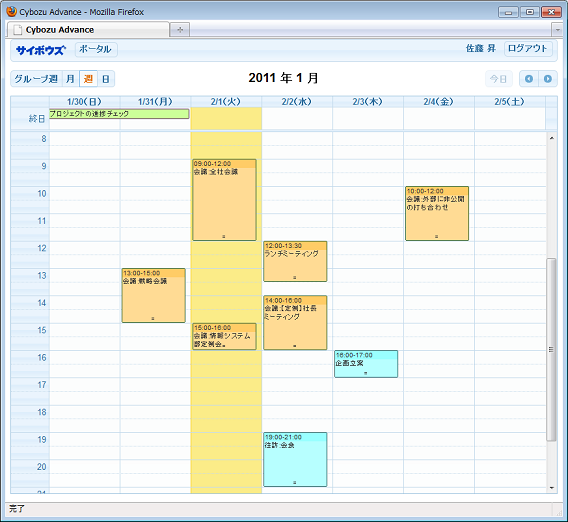Screen dimensions: 568x522
Task: Click resize handle of 10:00-12:00 Friday event
Action: pyautogui.click(x=437, y=237)
